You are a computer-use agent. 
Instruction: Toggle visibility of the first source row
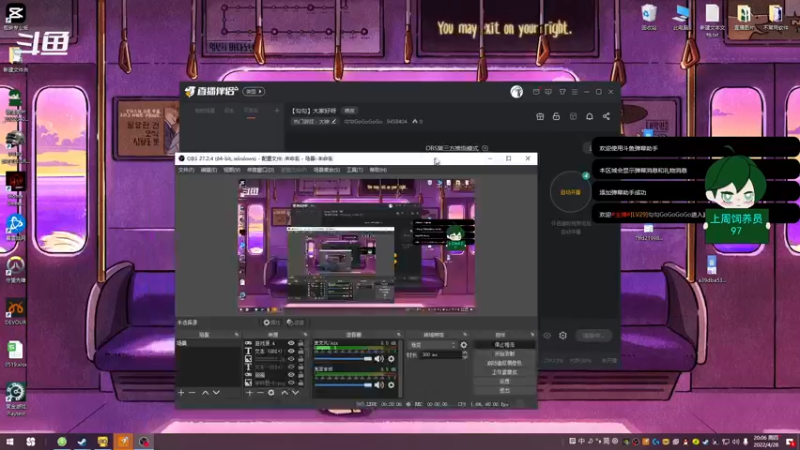[291, 343]
